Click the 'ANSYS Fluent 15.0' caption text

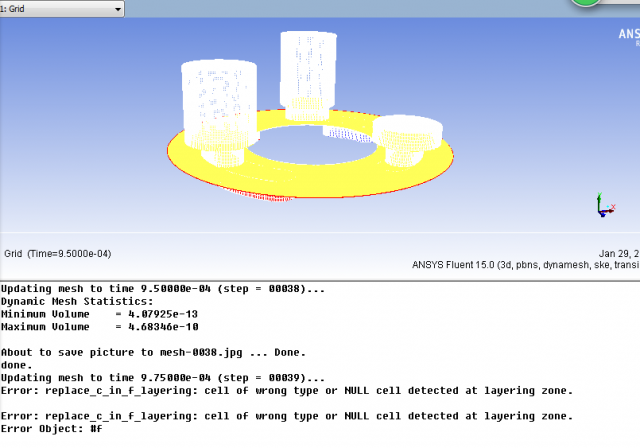[465, 265]
